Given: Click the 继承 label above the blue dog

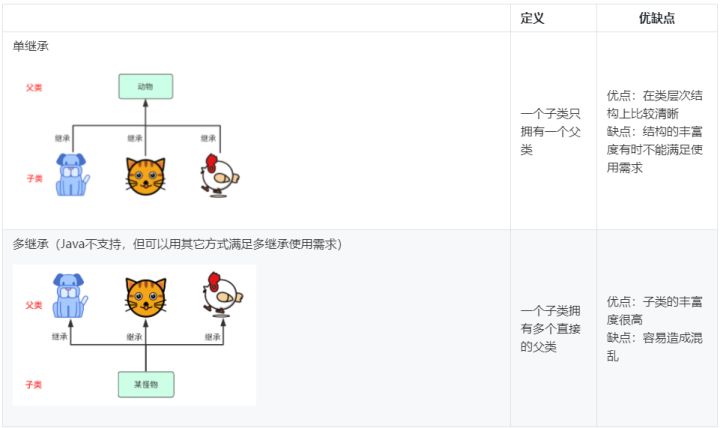Looking at the screenshot, I should [x=62, y=138].
